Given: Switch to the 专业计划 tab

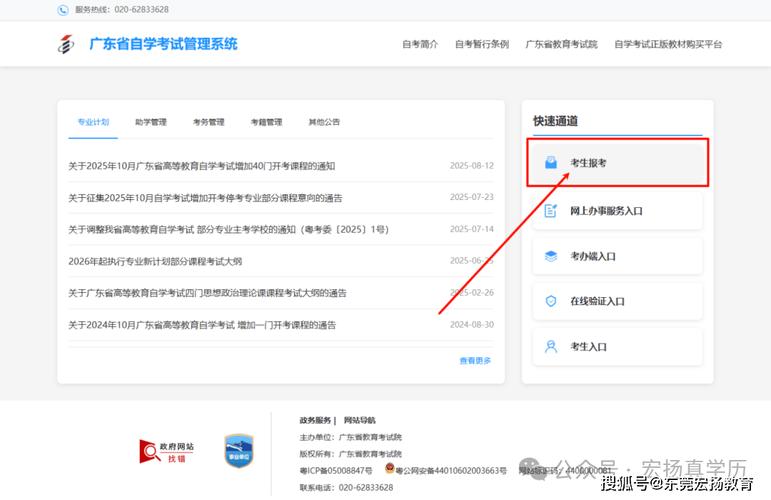Looking at the screenshot, I should click(x=93, y=122).
